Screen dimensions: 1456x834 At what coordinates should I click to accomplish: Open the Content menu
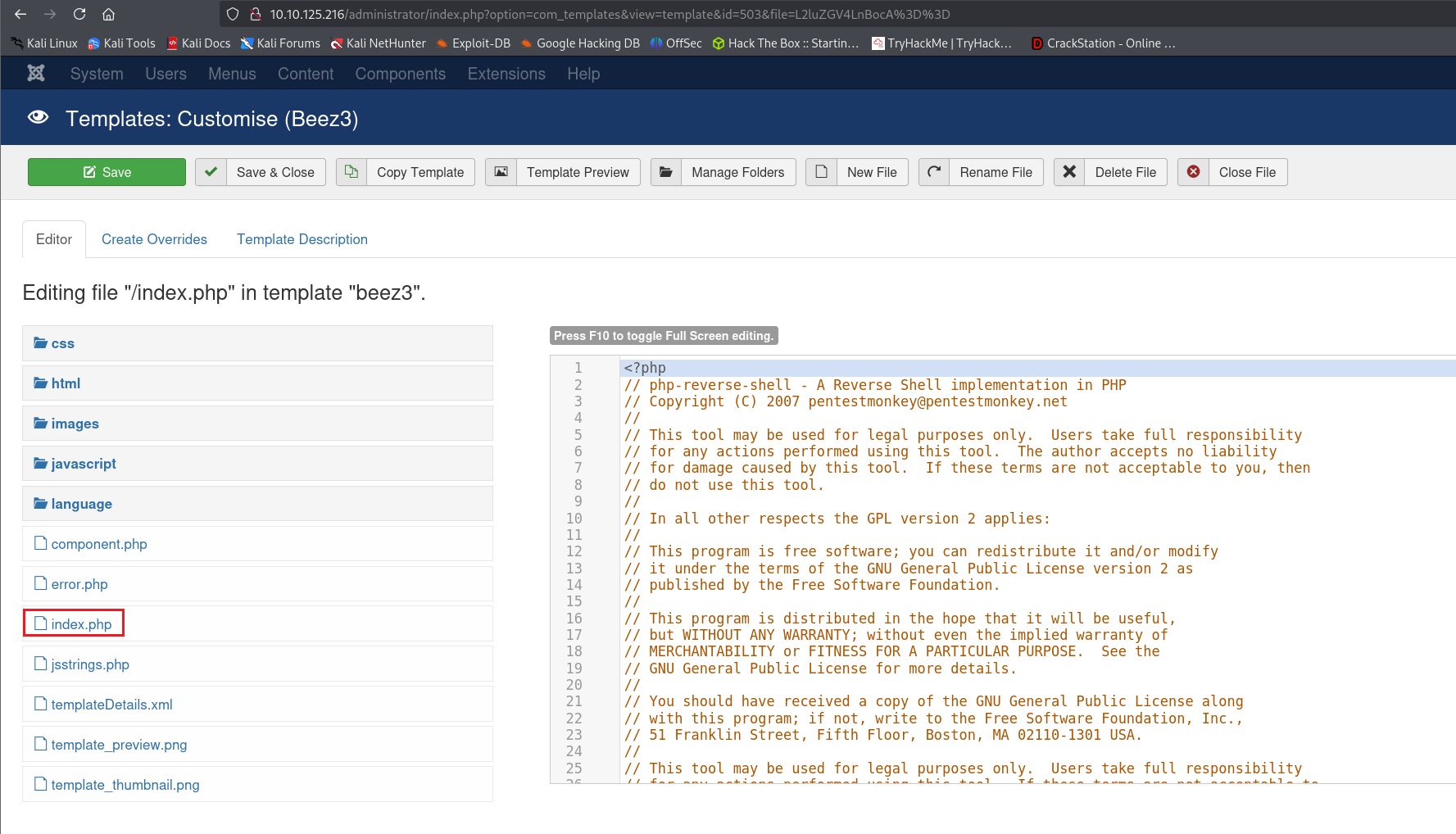306,74
